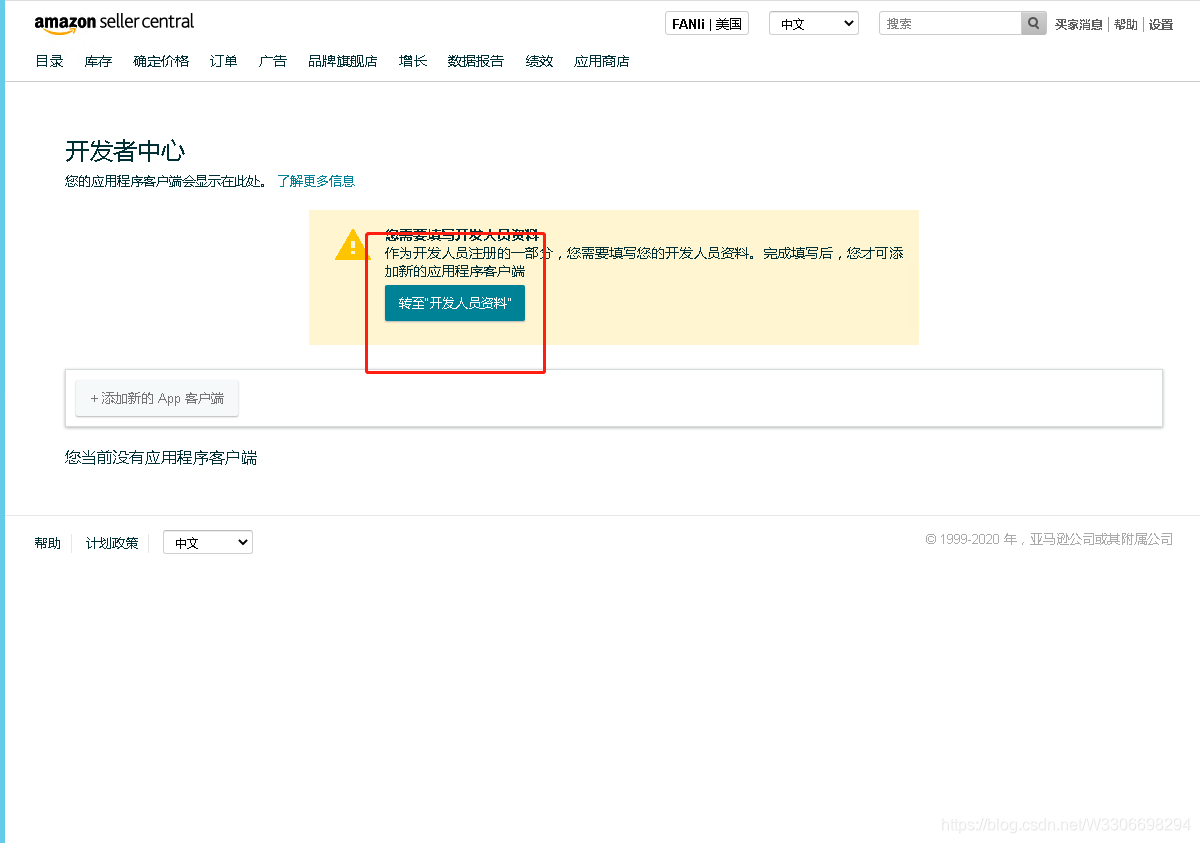This screenshot has width=1200, height=843.
Task: Open the 品牌旗舰店 menu
Action: 343,61
